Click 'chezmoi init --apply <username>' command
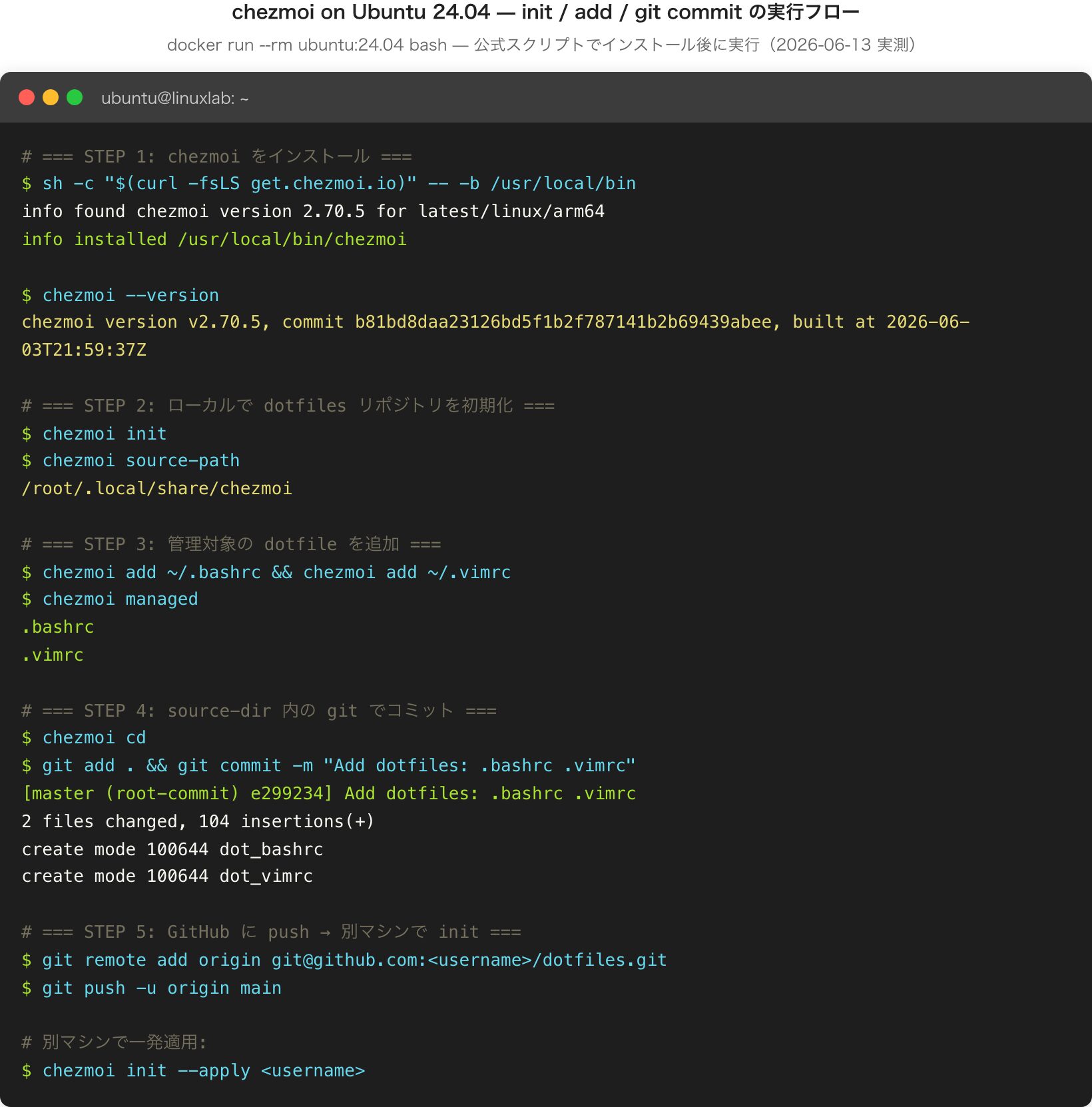The height and width of the screenshot is (1107, 1092). pyautogui.click(x=193, y=1071)
